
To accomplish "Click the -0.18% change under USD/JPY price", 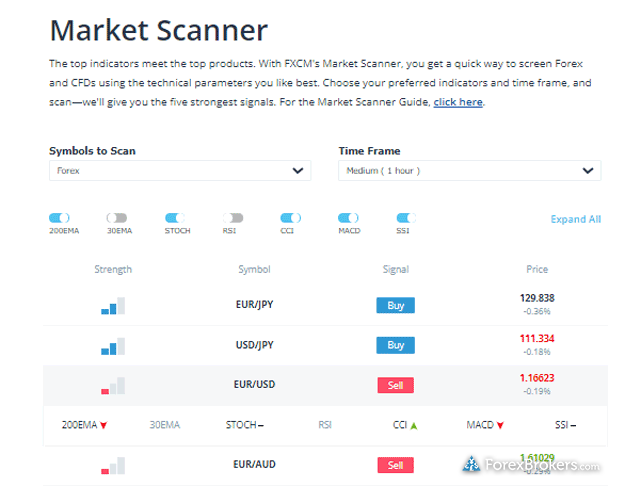I will click(537, 352).
